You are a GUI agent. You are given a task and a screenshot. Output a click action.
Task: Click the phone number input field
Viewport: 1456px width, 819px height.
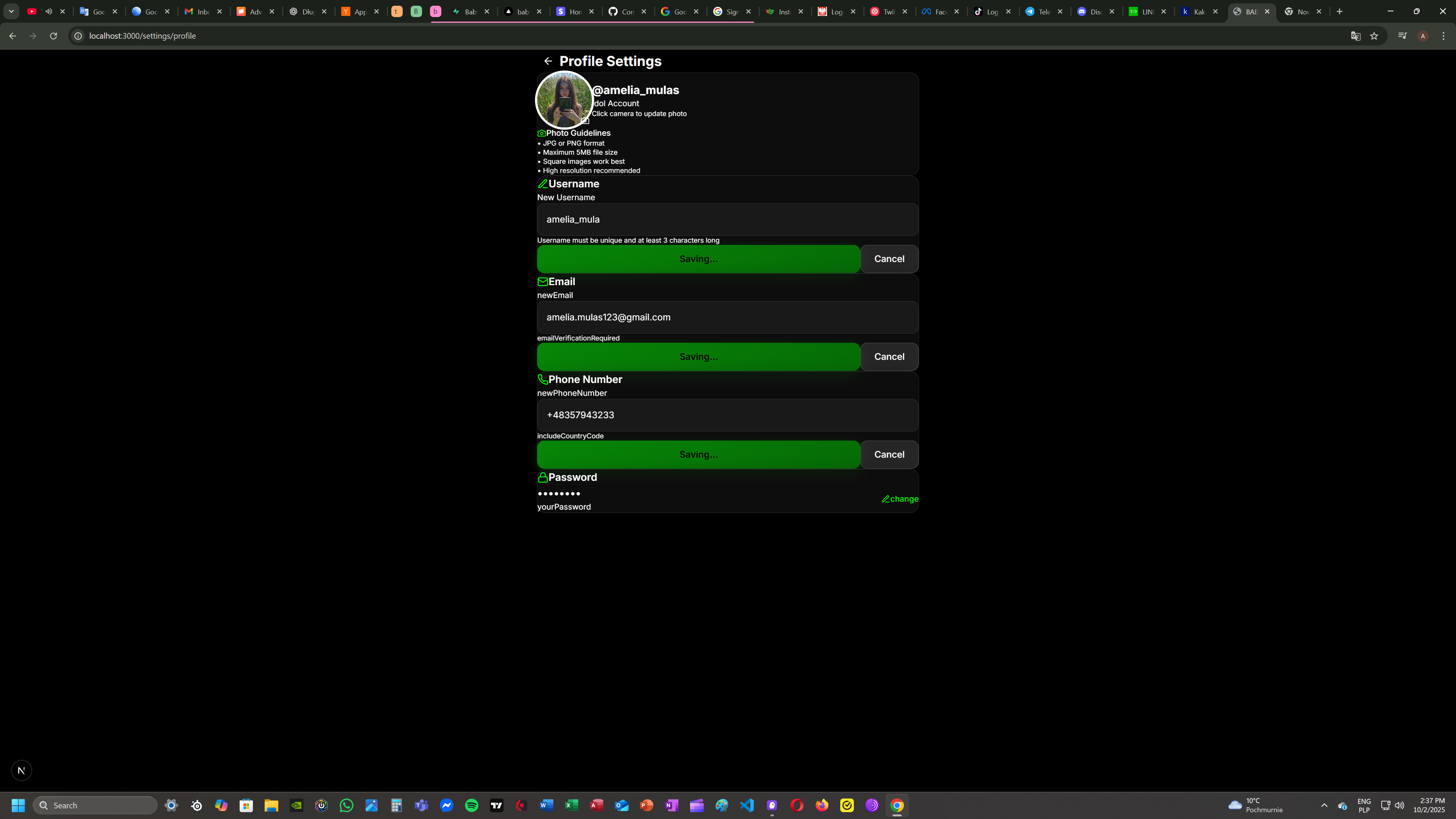pyautogui.click(x=728, y=415)
